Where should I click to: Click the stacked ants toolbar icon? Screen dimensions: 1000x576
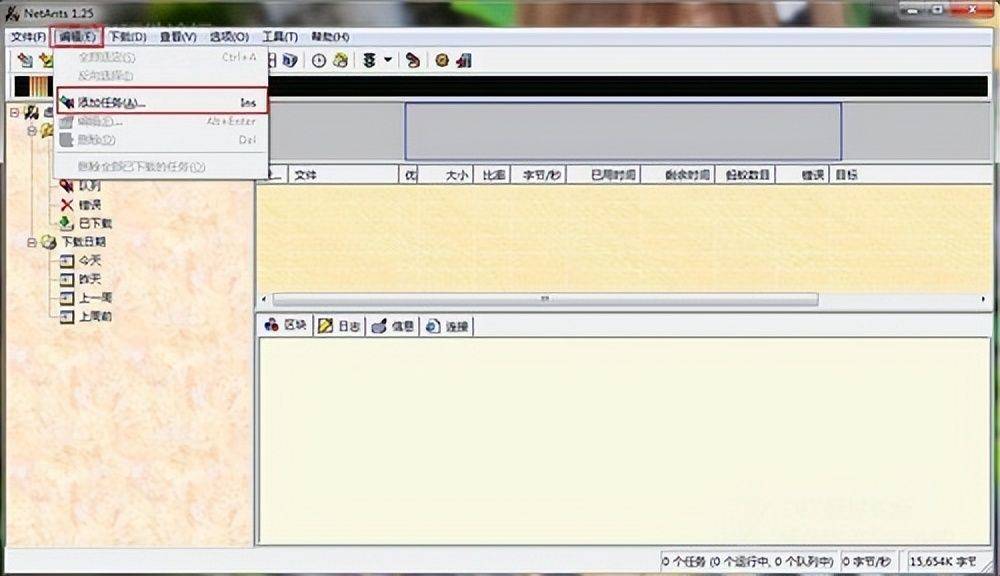coord(369,61)
